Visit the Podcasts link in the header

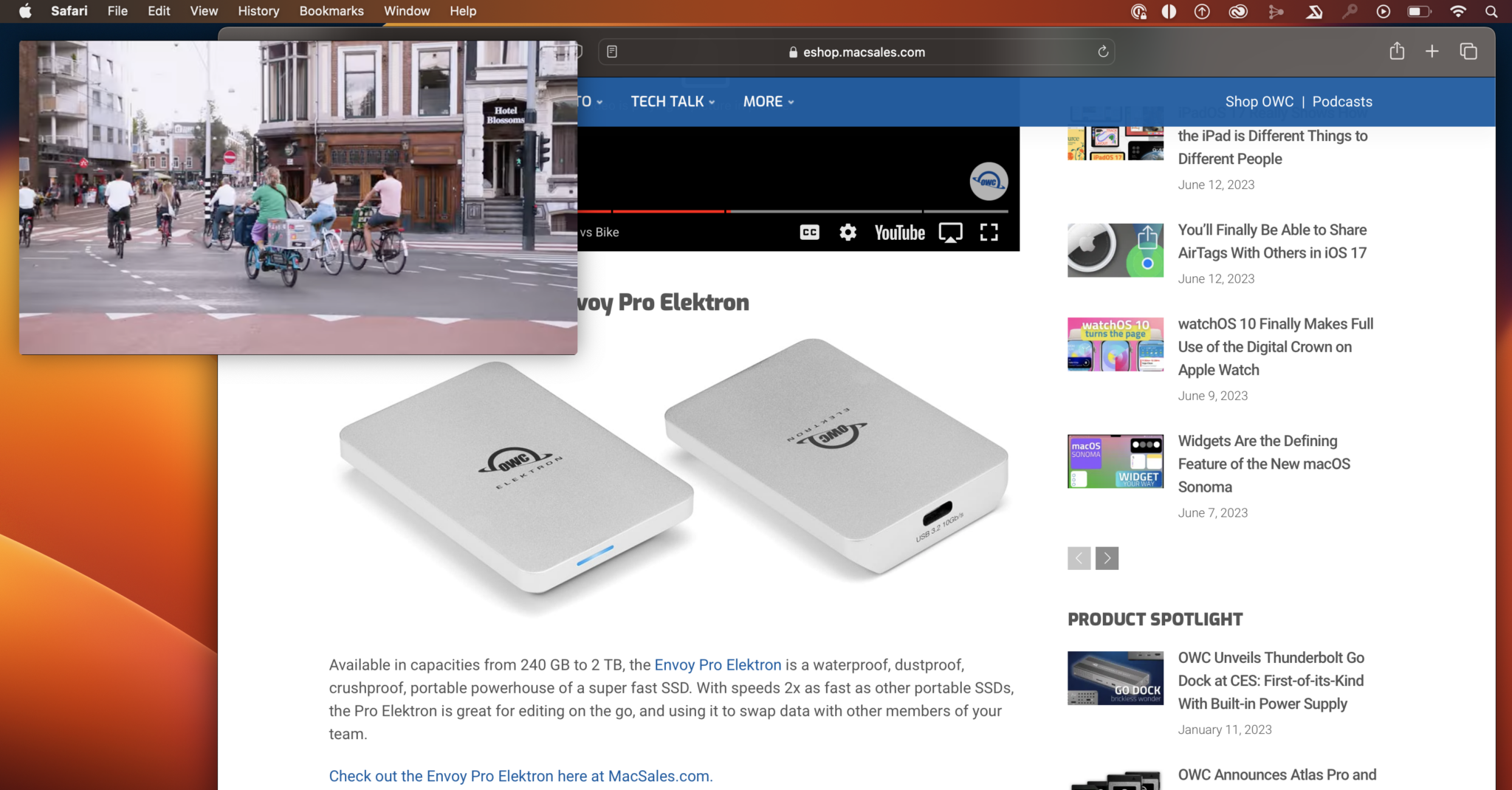point(1341,101)
